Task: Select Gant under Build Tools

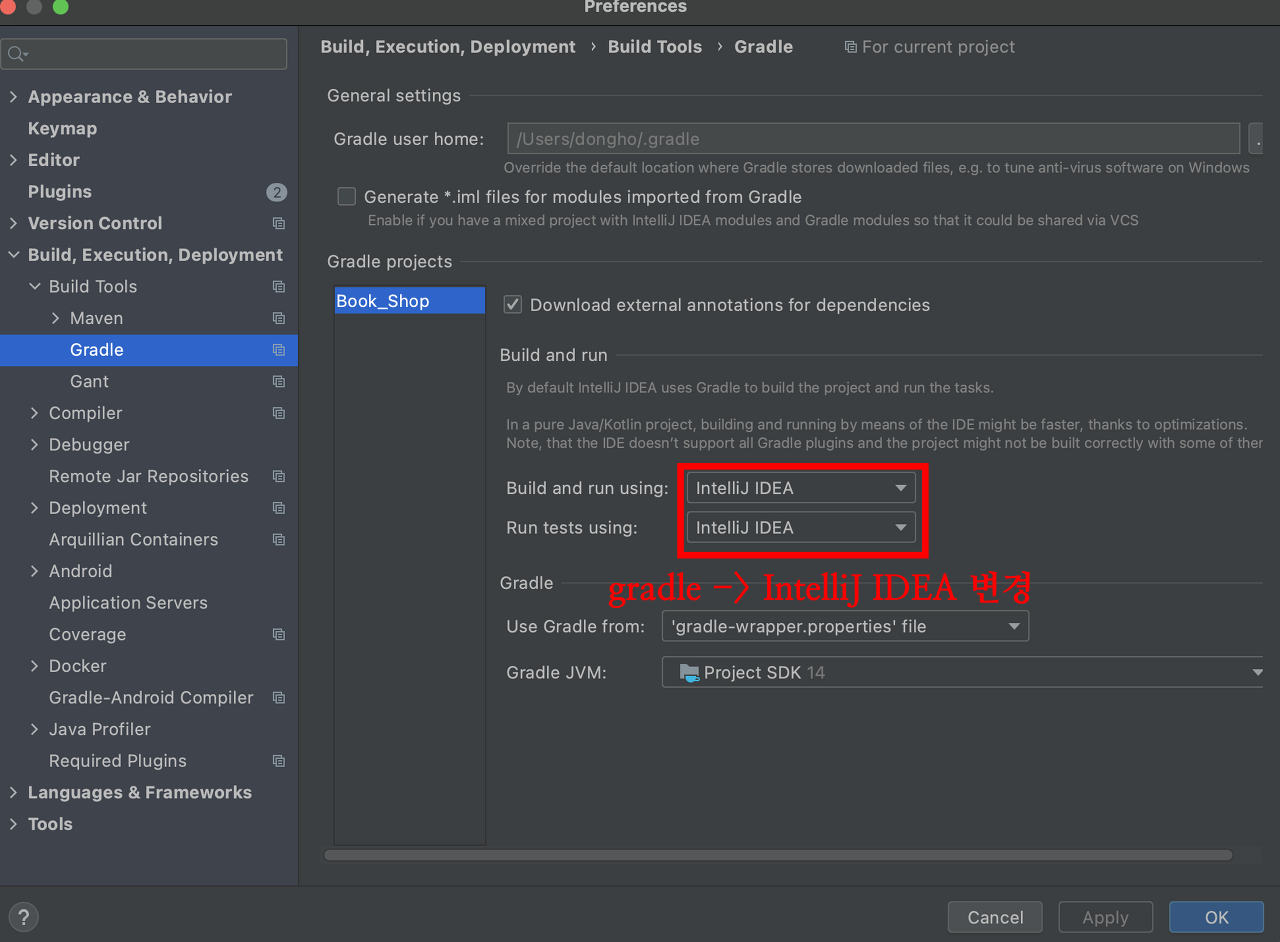Action: [x=89, y=382]
